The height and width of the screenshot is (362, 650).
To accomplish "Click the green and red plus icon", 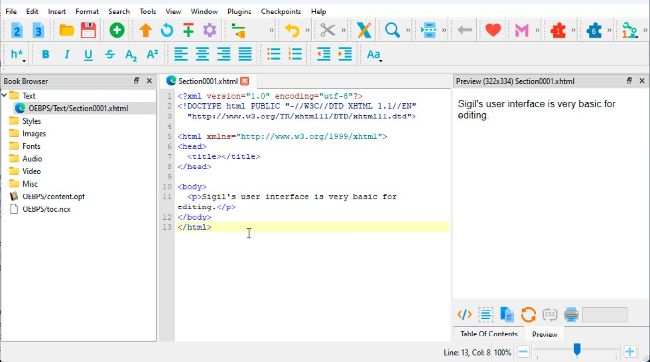I will pyautogui.click(x=188, y=30).
